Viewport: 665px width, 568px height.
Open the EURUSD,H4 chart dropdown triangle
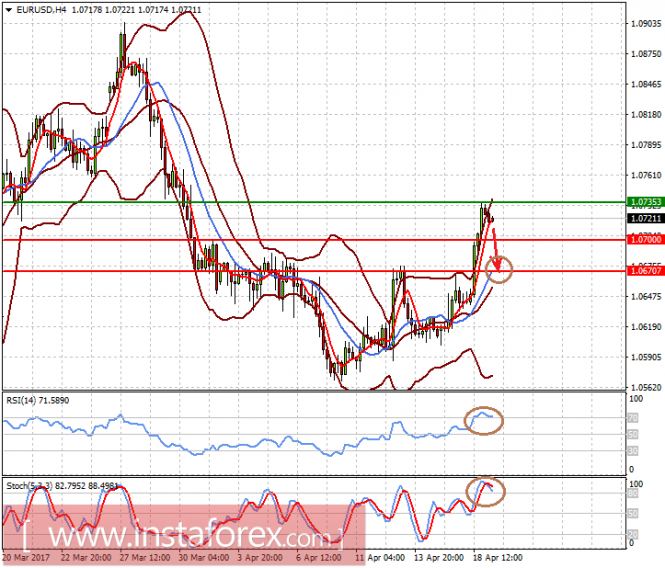[8, 10]
